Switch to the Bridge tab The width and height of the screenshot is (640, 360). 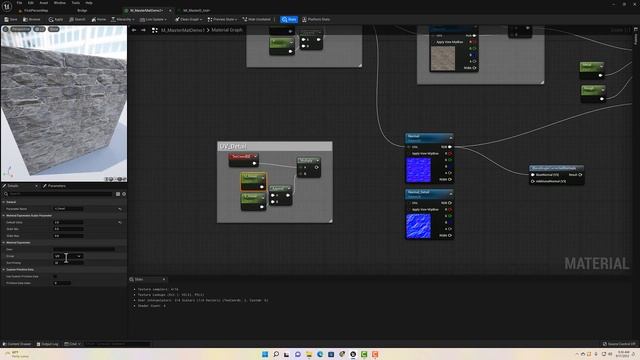tap(82, 11)
